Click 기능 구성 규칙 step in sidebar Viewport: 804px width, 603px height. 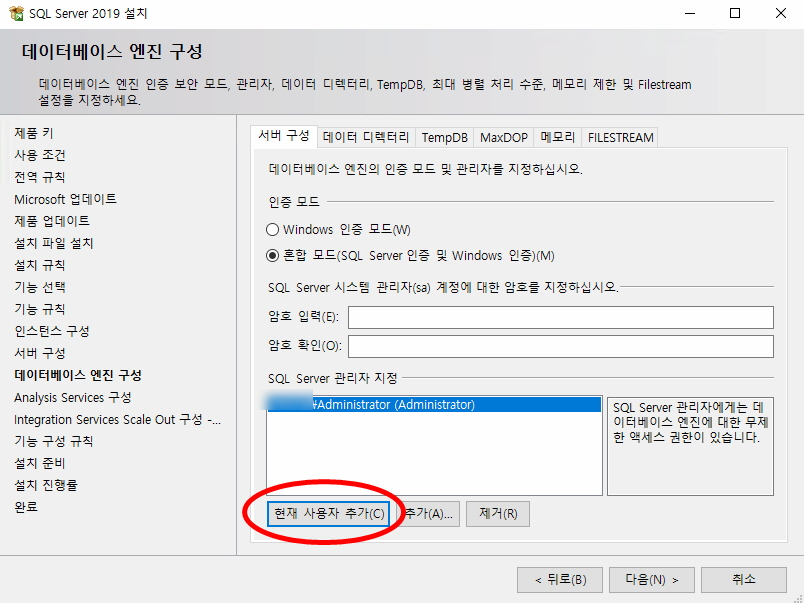54,441
